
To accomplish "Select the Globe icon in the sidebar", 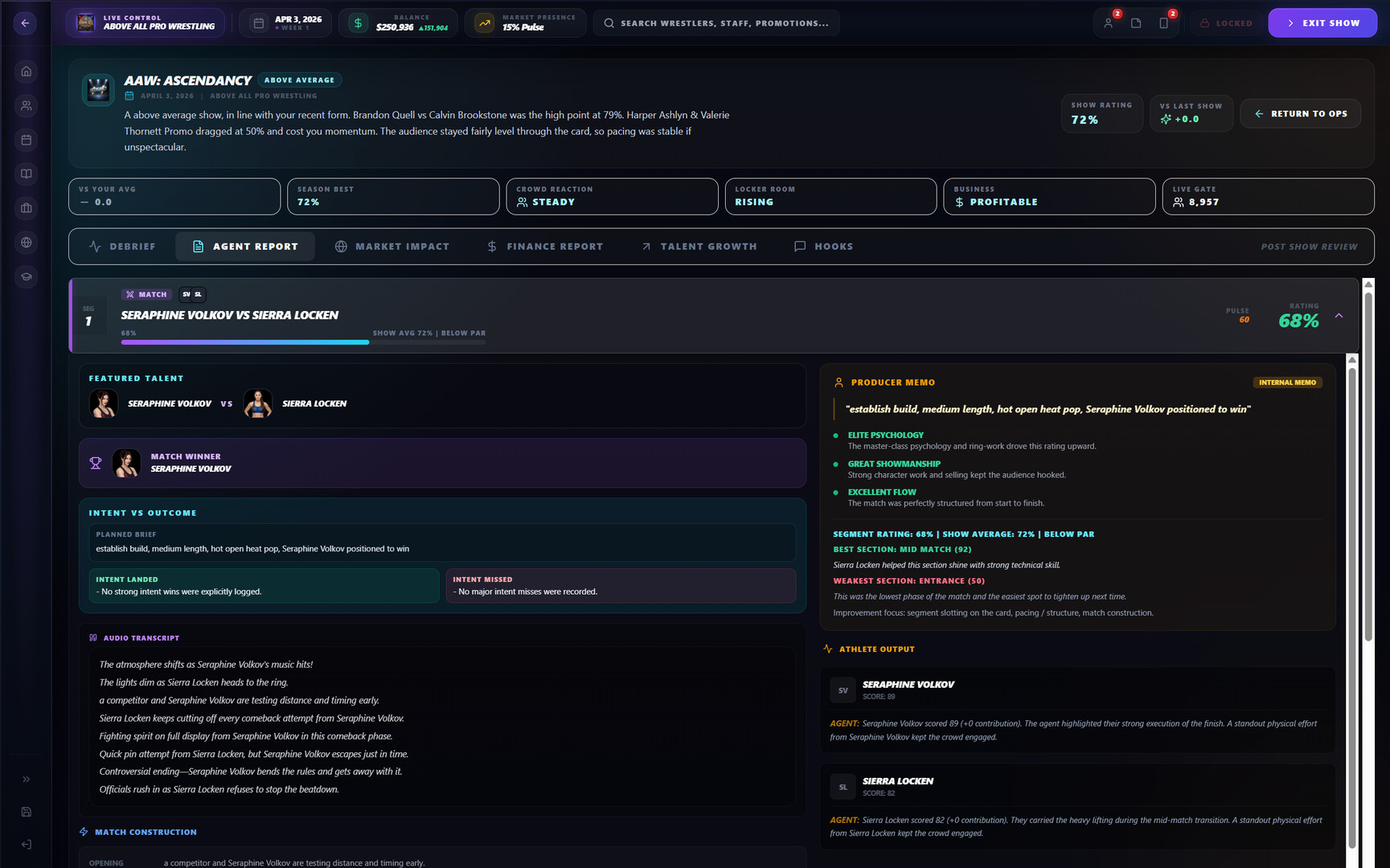I will pyautogui.click(x=26, y=242).
